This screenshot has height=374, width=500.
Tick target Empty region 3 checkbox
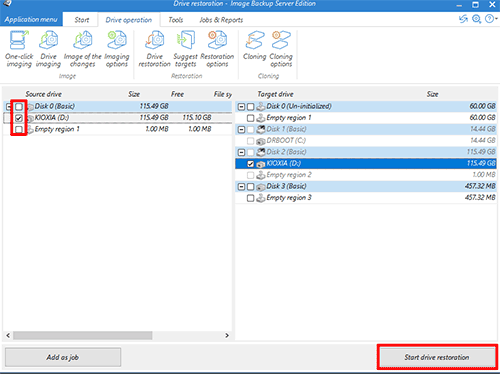click(250, 198)
